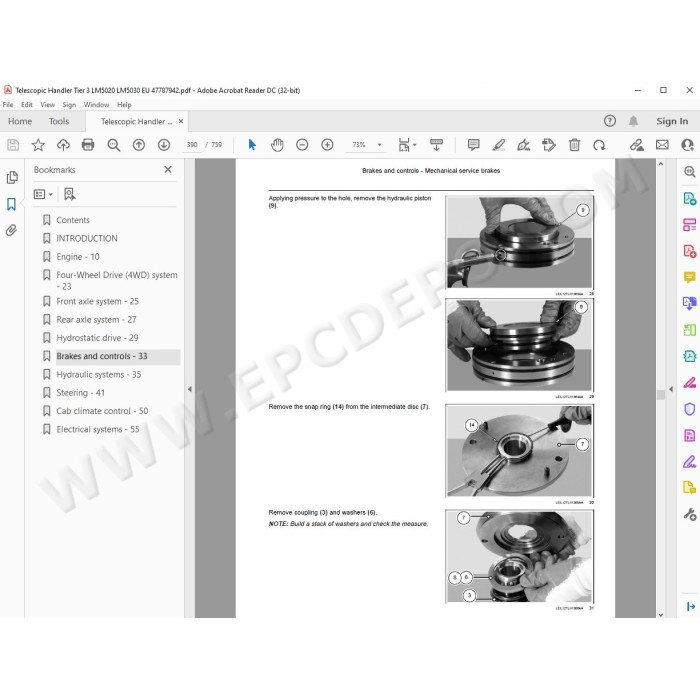The image size is (700, 700).
Task: Open the Sign menu
Action: tap(69, 105)
